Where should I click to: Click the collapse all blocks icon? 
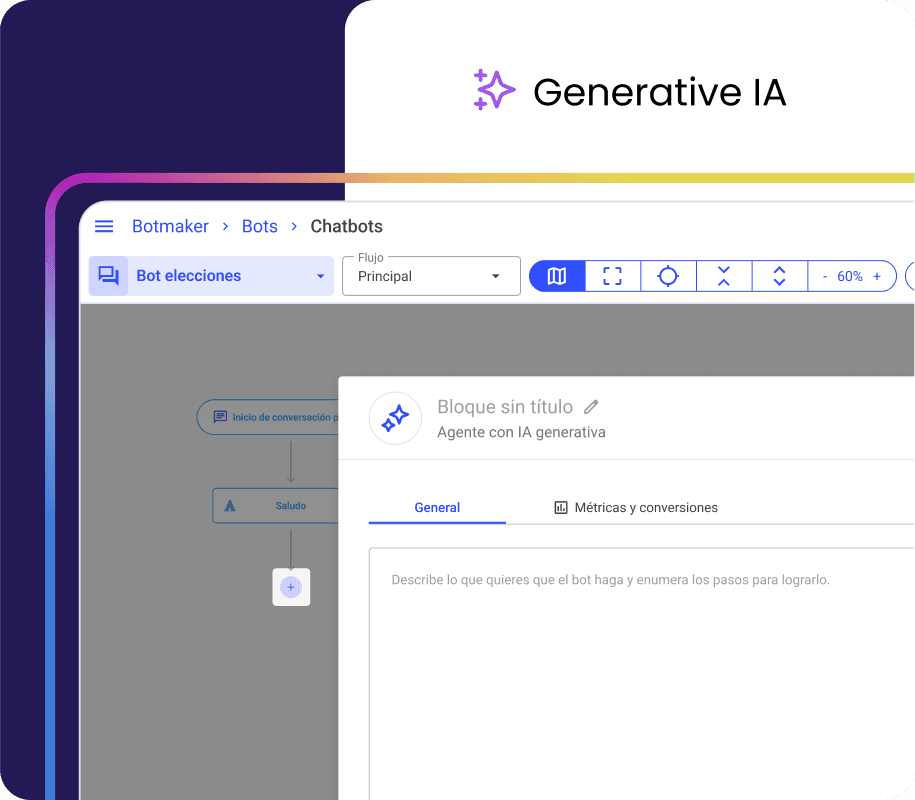coord(724,276)
